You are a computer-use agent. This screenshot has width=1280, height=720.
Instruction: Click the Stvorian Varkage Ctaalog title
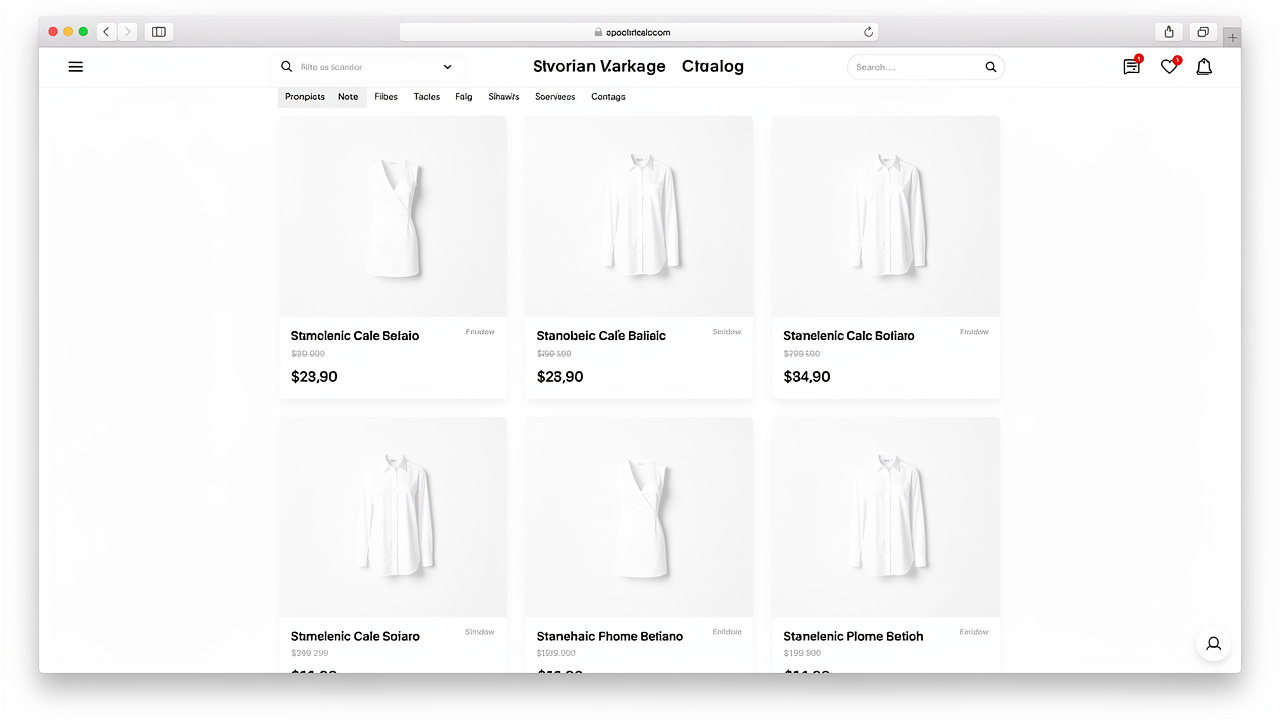[x=638, y=66]
